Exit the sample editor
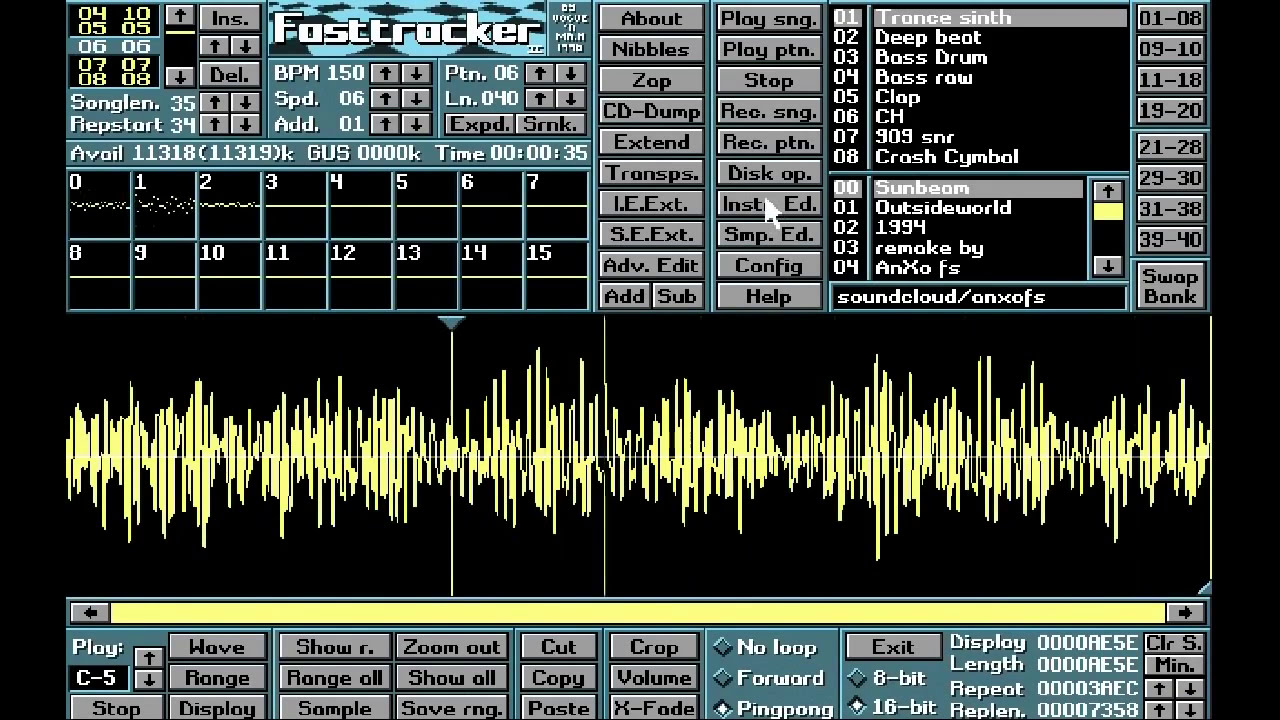Screen dimensions: 1280x720 point(893,647)
